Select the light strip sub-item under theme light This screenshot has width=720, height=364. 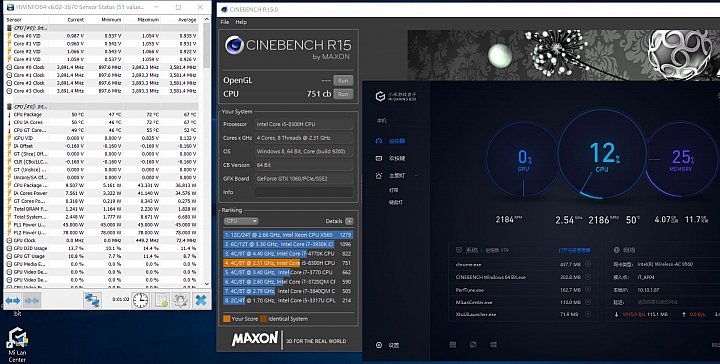click(394, 190)
